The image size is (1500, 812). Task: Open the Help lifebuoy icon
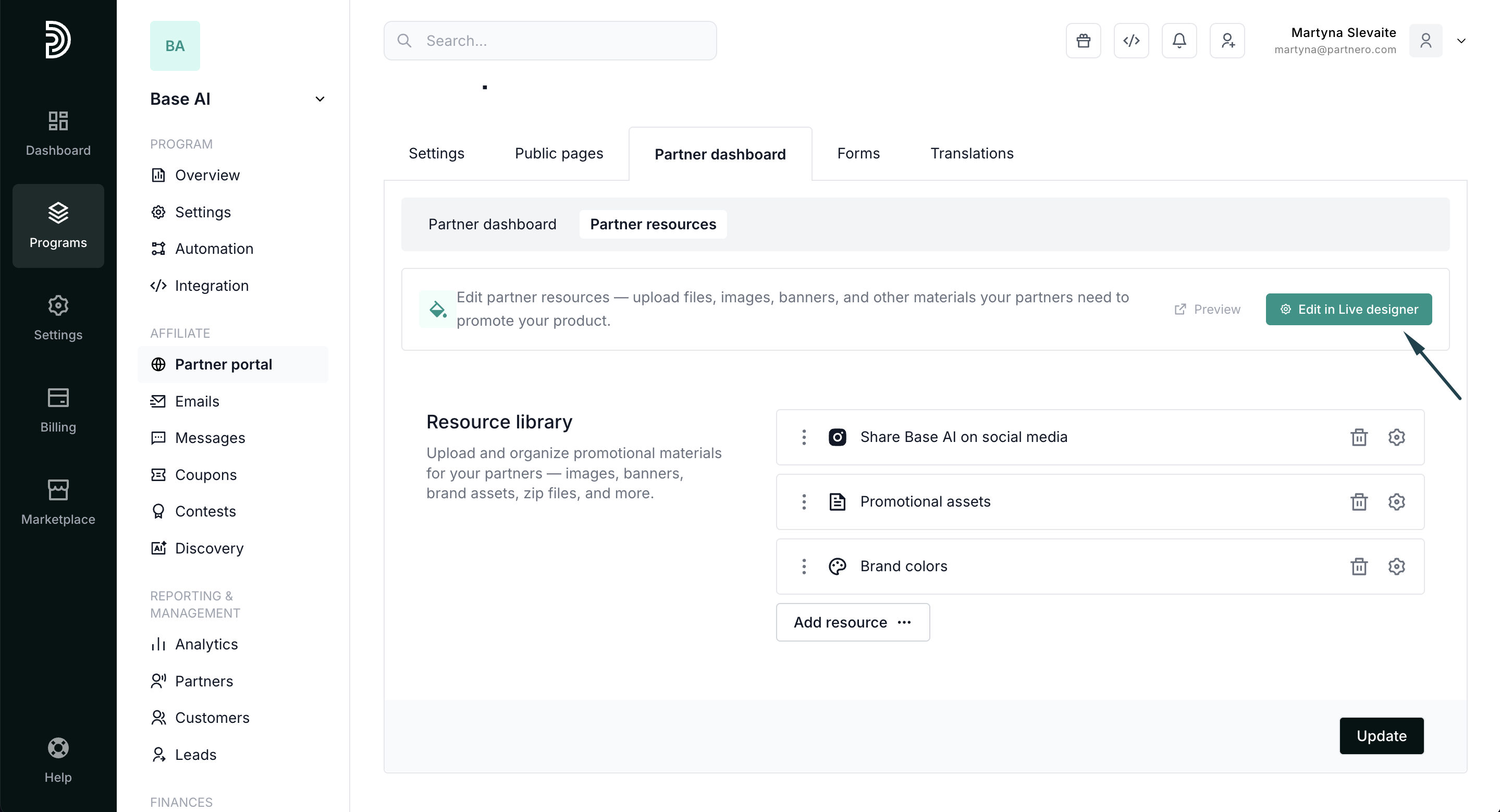(x=58, y=760)
